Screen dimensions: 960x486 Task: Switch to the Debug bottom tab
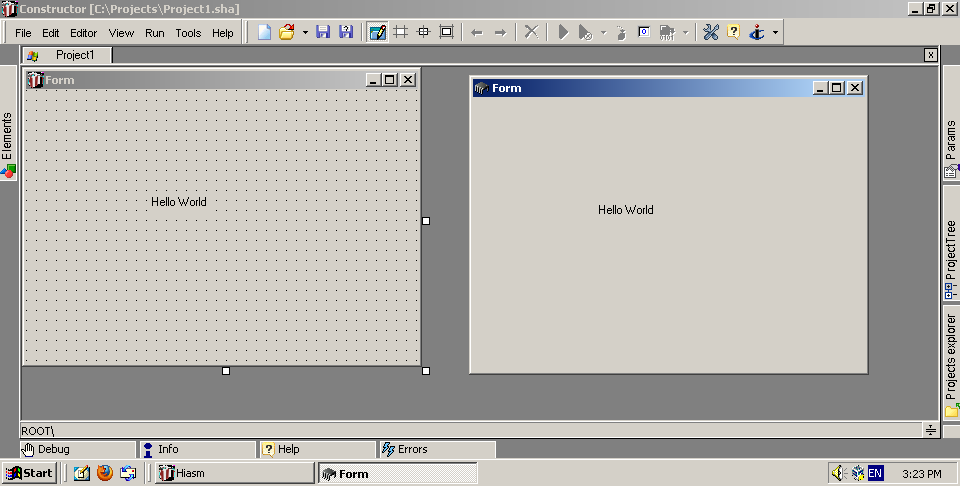pos(77,449)
